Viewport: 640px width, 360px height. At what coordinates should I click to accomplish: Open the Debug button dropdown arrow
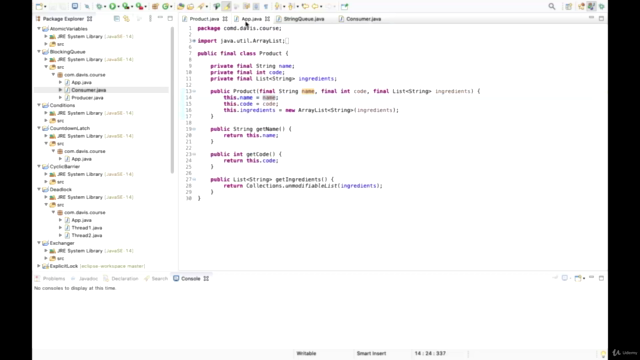click(105, 7)
